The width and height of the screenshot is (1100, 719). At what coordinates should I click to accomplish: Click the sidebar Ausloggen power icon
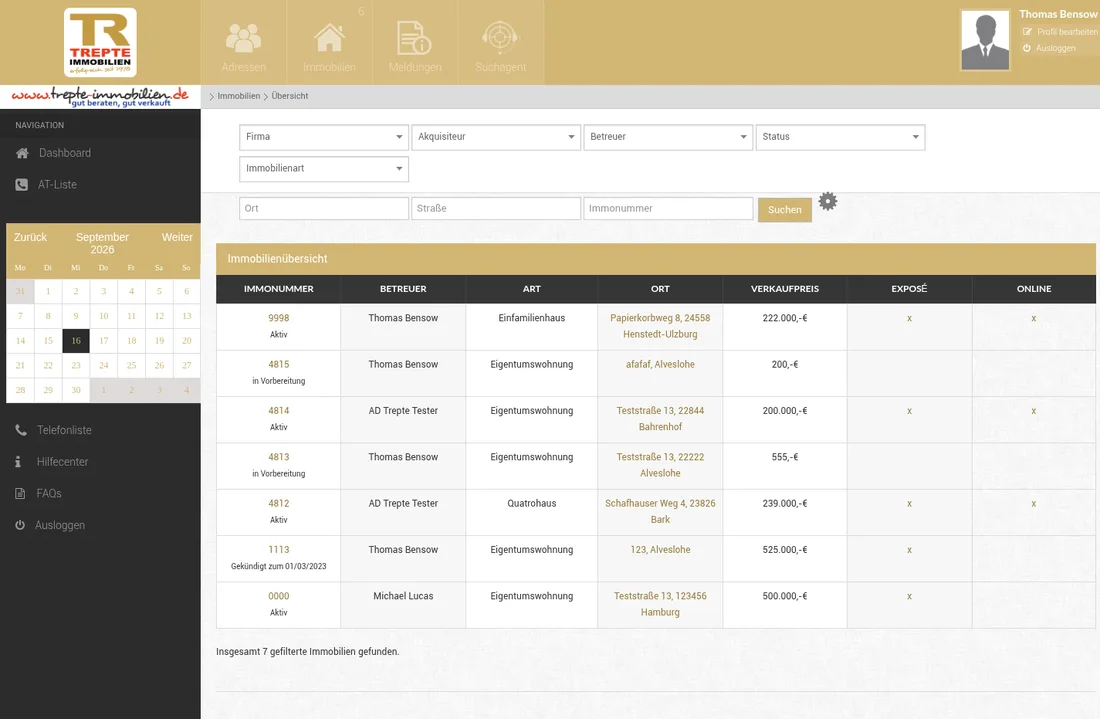20,525
